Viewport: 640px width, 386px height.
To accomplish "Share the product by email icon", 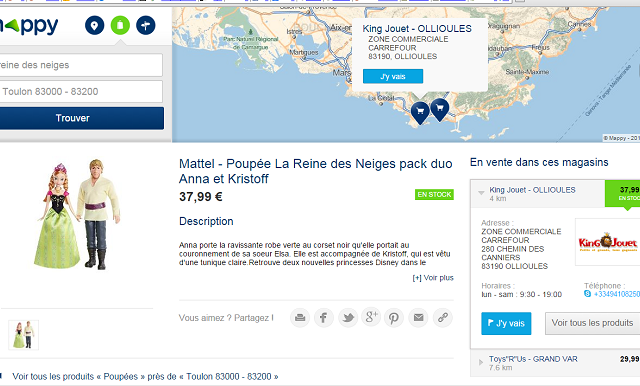I will pyautogui.click(x=418, y=317).
